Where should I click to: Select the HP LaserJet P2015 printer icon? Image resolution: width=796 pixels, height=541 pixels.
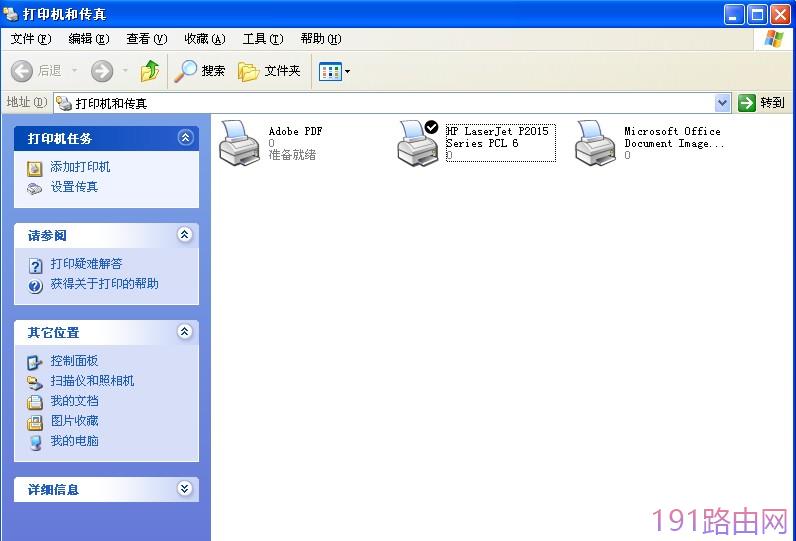pos(418,143)
